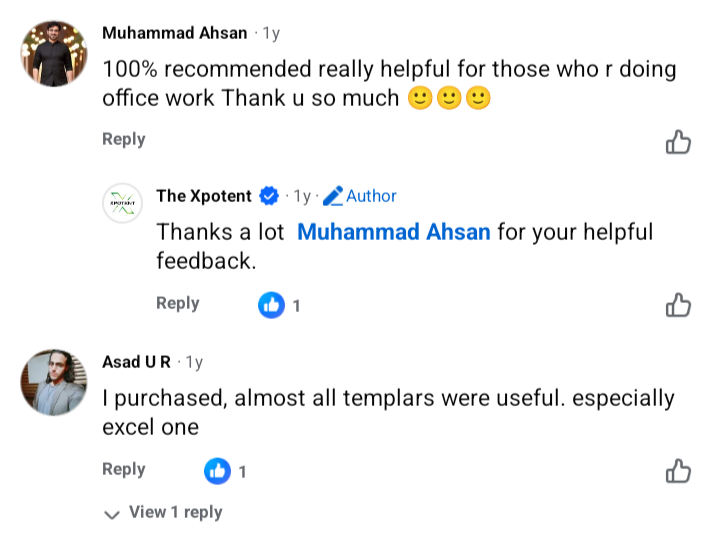Reply to The Xpotent's author response
Screen dimensions: 720x539
pyautogui.click(x=178, y=303)
